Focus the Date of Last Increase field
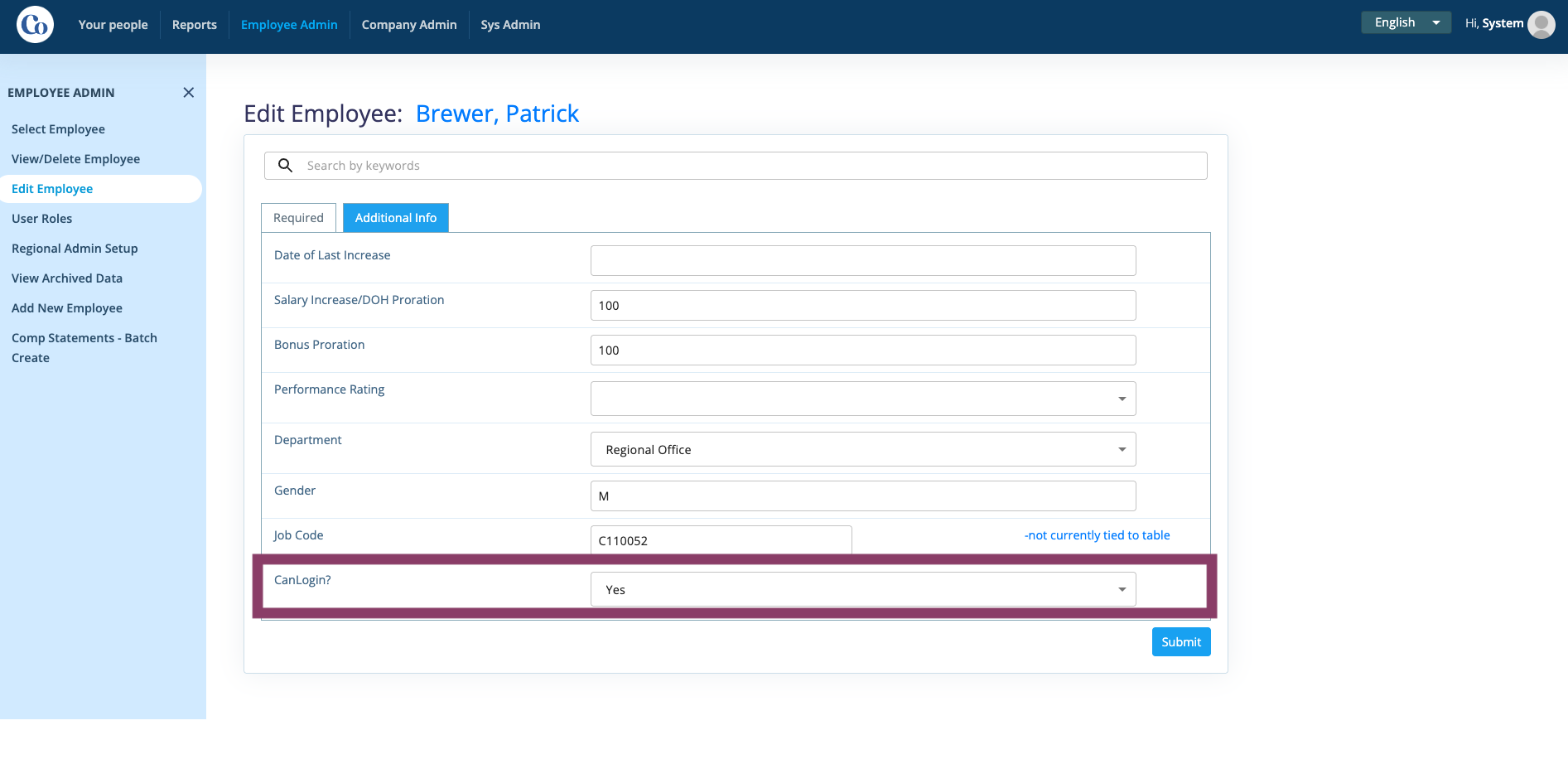 pyautogui.click(x=863, y=260)
